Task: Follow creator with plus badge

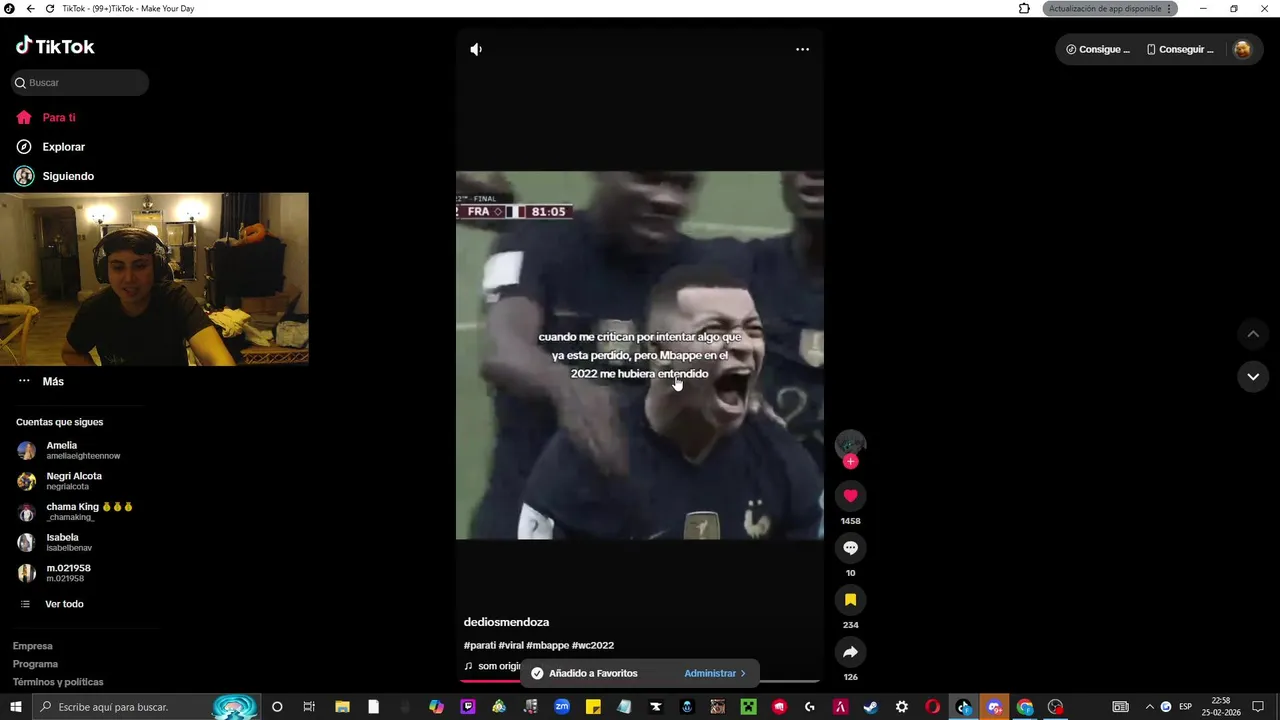Action: tap(850, 461)
